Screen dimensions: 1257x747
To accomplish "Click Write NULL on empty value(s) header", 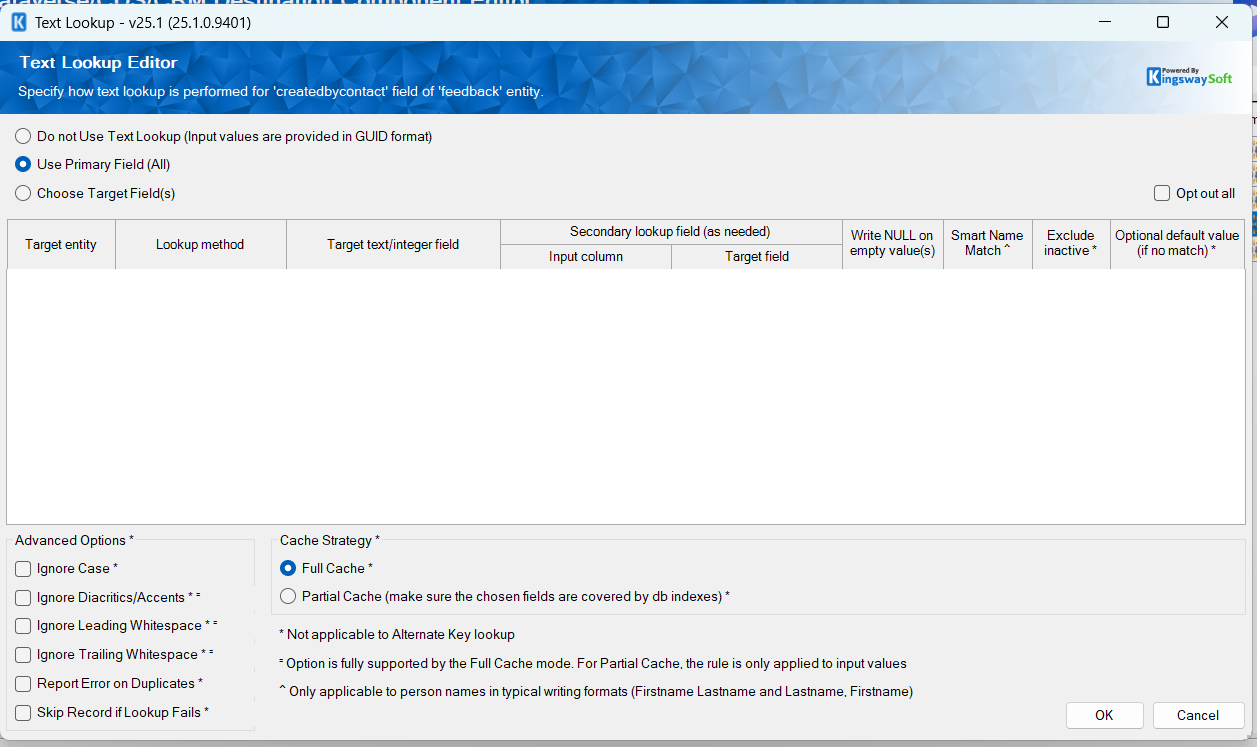I will coord(893,245).
